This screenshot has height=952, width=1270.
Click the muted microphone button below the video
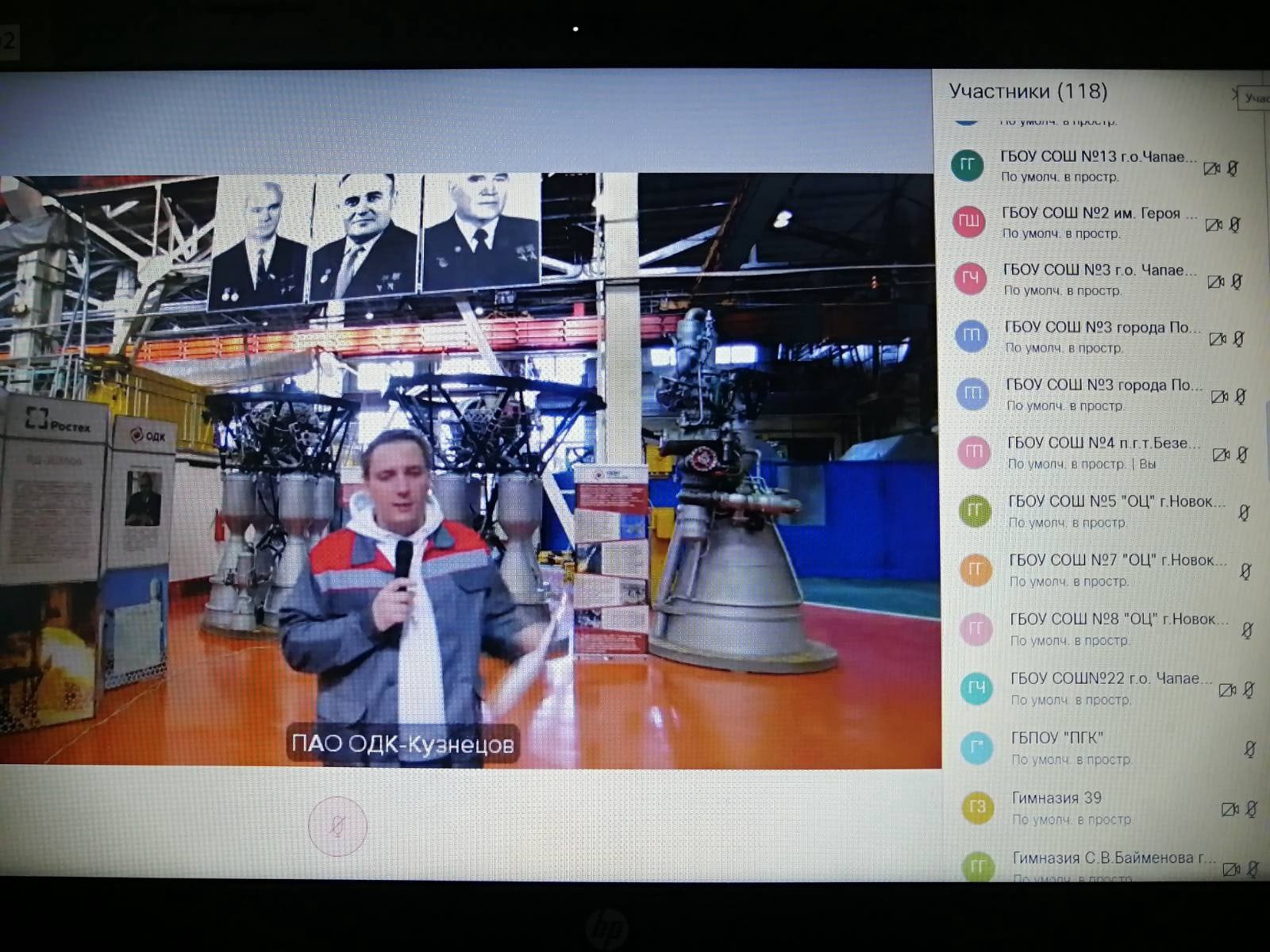pos(337,827)
